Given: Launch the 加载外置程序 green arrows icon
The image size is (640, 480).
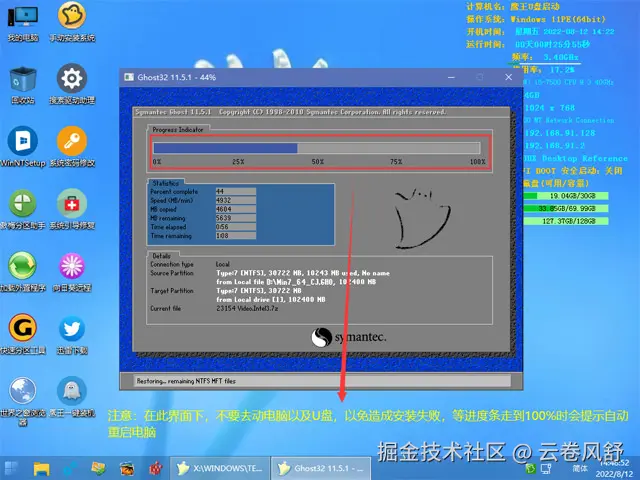Looking at the screenshot, I should [x=23, y=272].
